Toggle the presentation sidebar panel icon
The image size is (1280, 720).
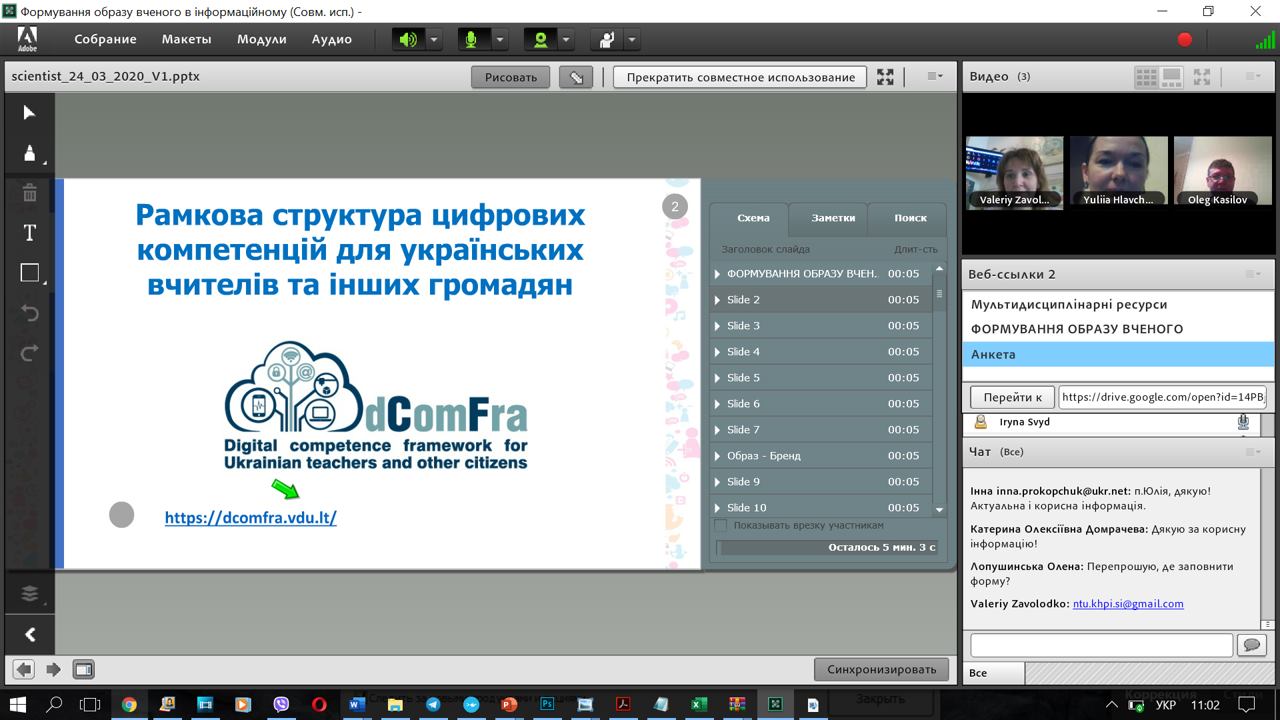[84, 669]
